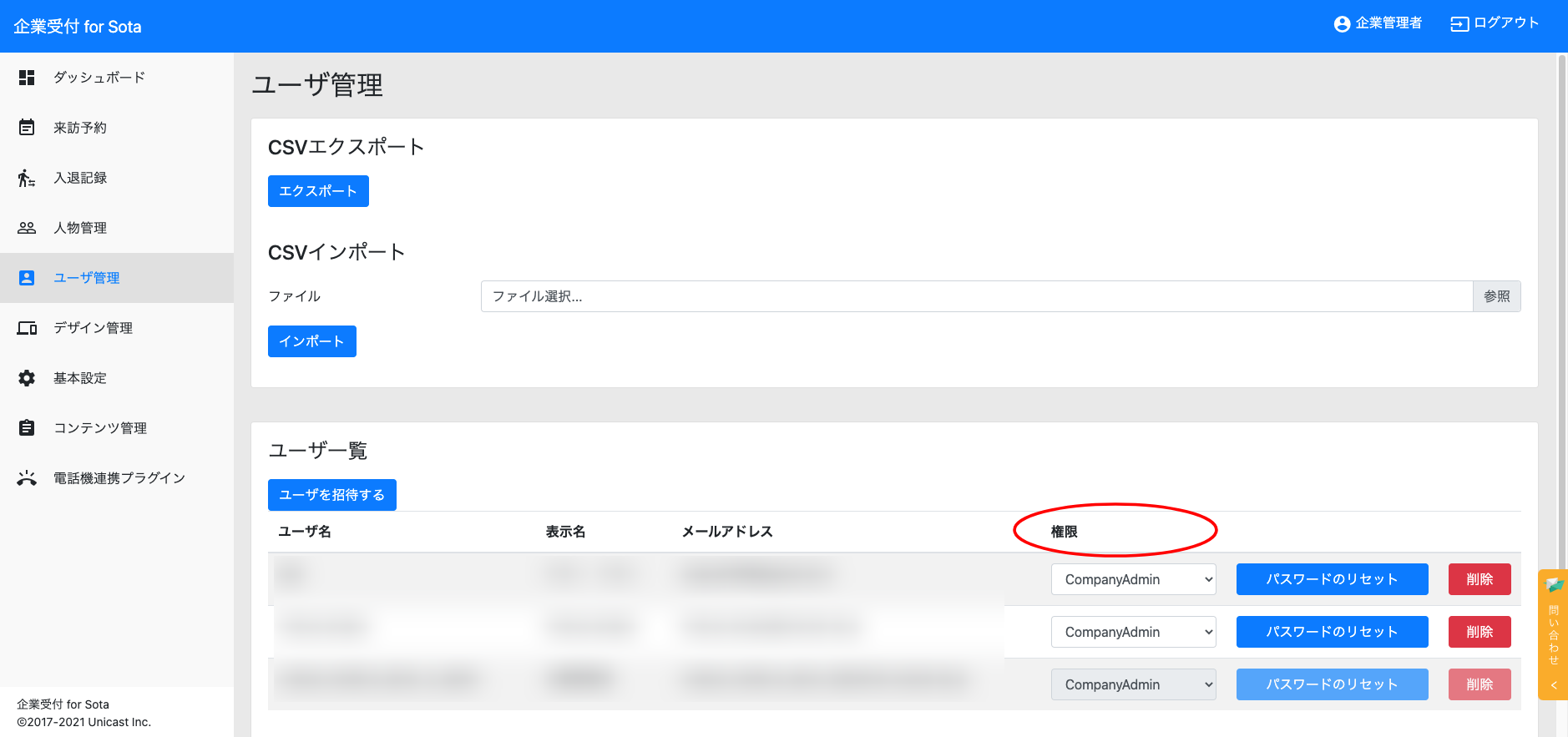Click the 来訪予約 calendar icon
This screenshot has width=1568, height=737.
click(x=27, y=128)
